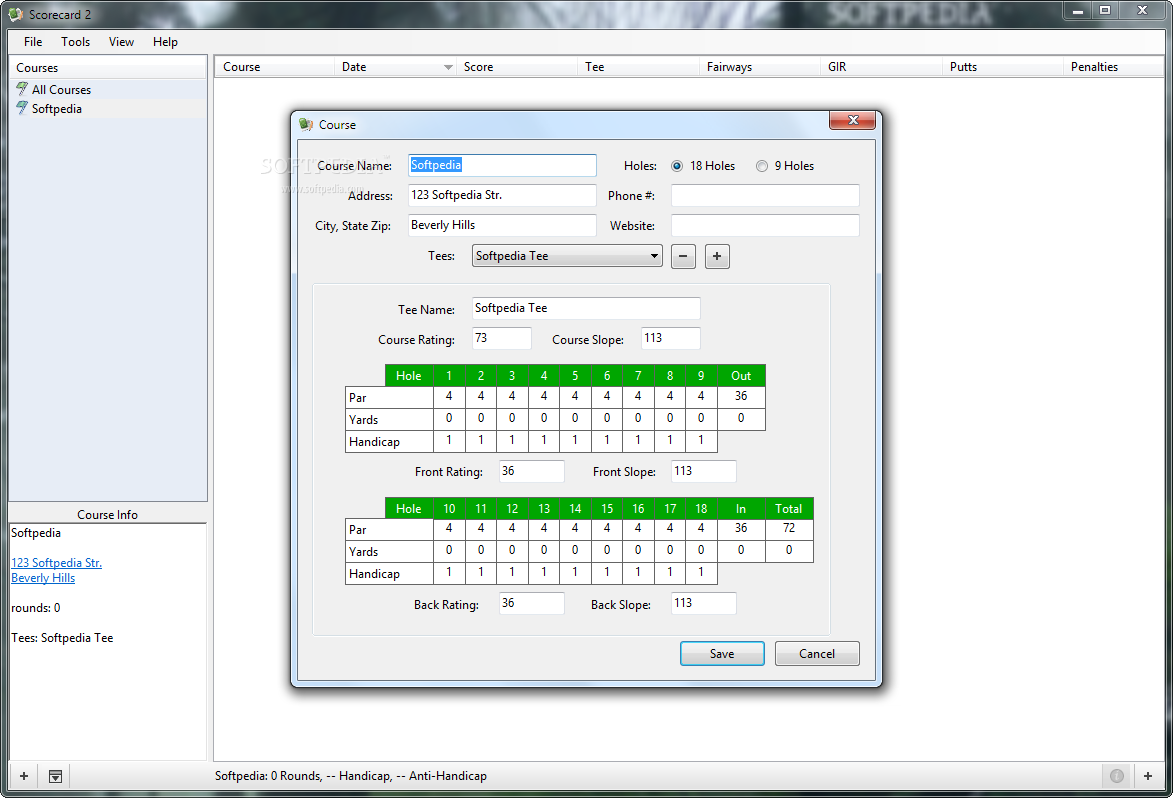The width and height of the screenshot is (1173, 798).
Task: Click the Course Name field
Action: tap(502, 165)
